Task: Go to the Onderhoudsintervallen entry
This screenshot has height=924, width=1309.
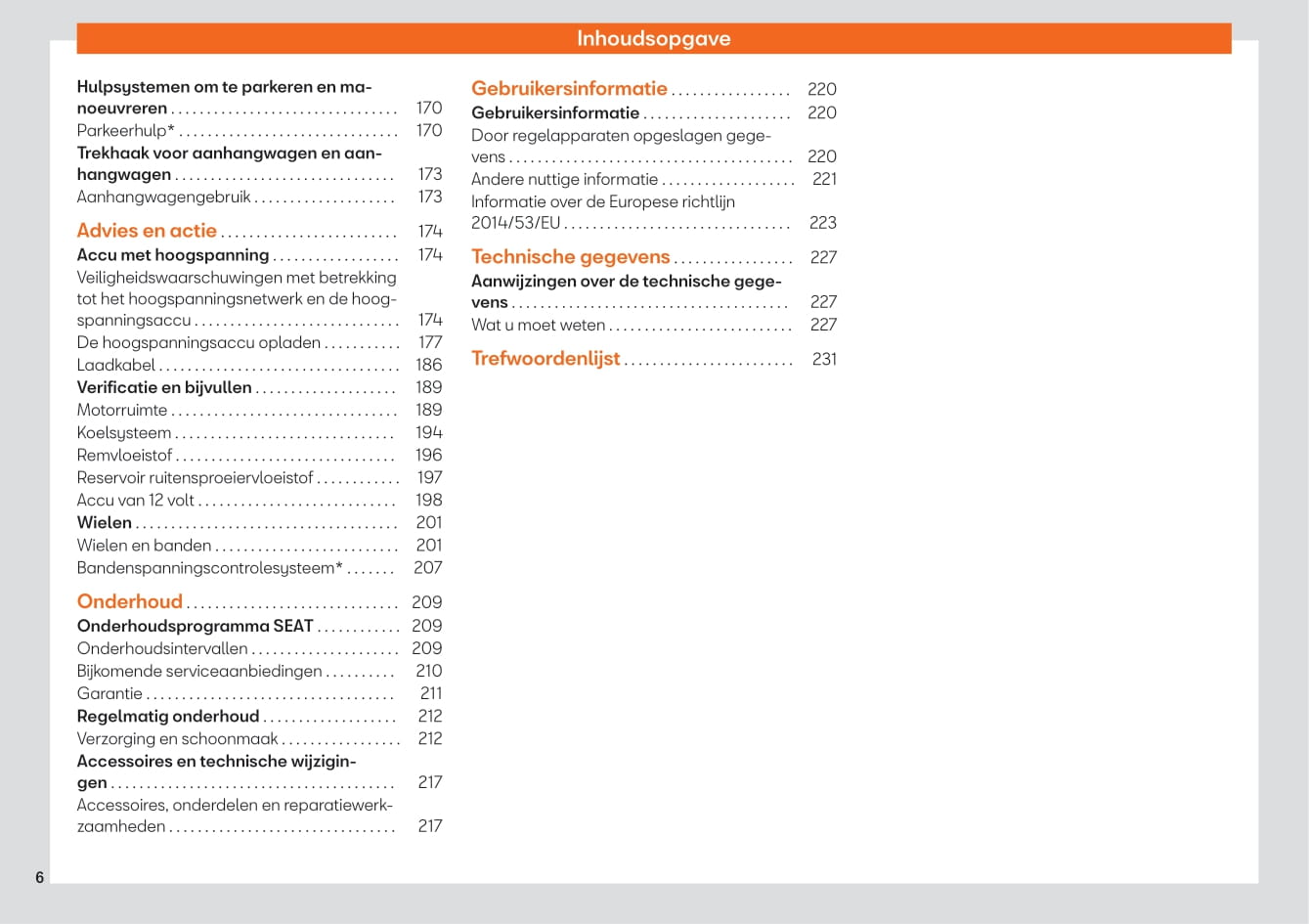Action: coord(162,649)
